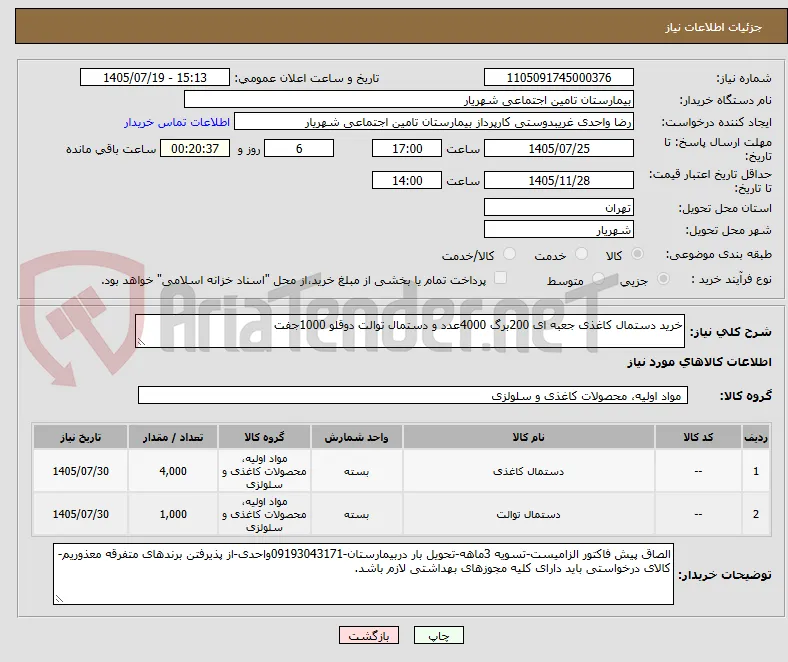Viewport: 788px width, 662px height.
Task: Click the اطلاعات کالاهای مورد نیاز section heading
Action: 699,362
